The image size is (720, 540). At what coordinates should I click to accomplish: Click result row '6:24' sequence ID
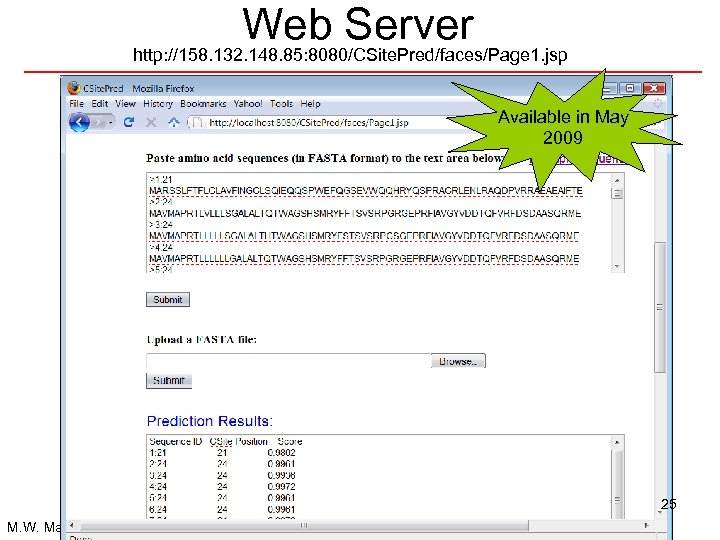click(158, 510)
